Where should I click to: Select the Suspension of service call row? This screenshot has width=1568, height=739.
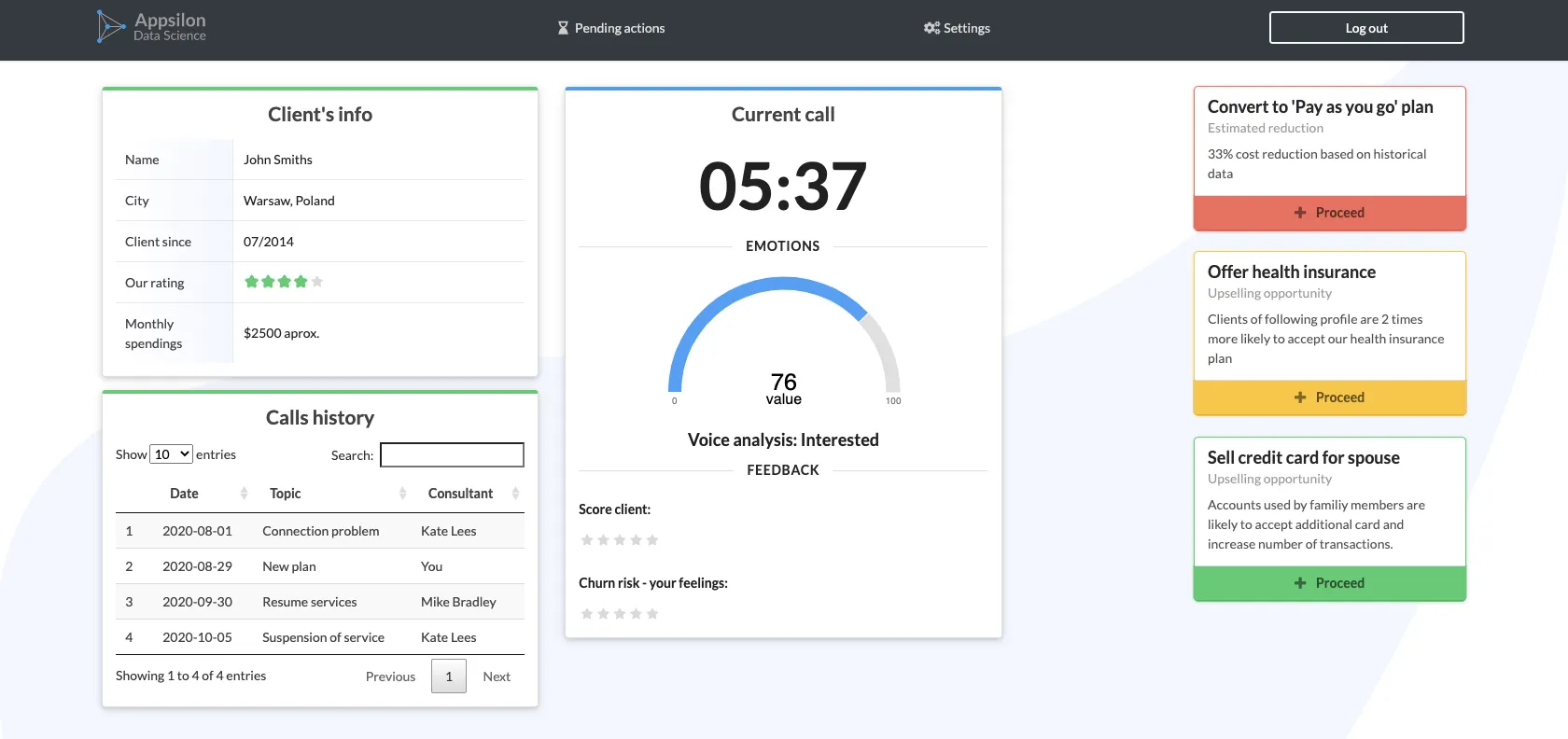320,637
